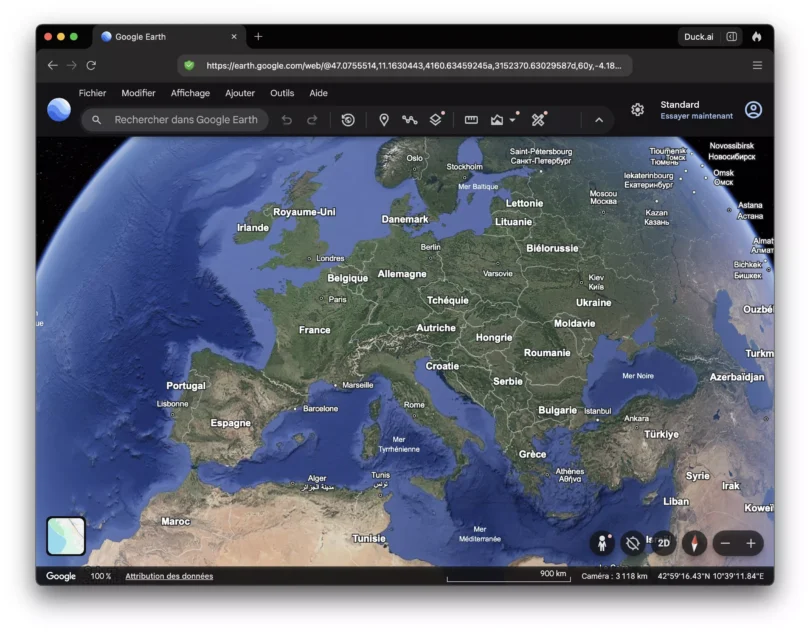Click the account profile icon

753,110
